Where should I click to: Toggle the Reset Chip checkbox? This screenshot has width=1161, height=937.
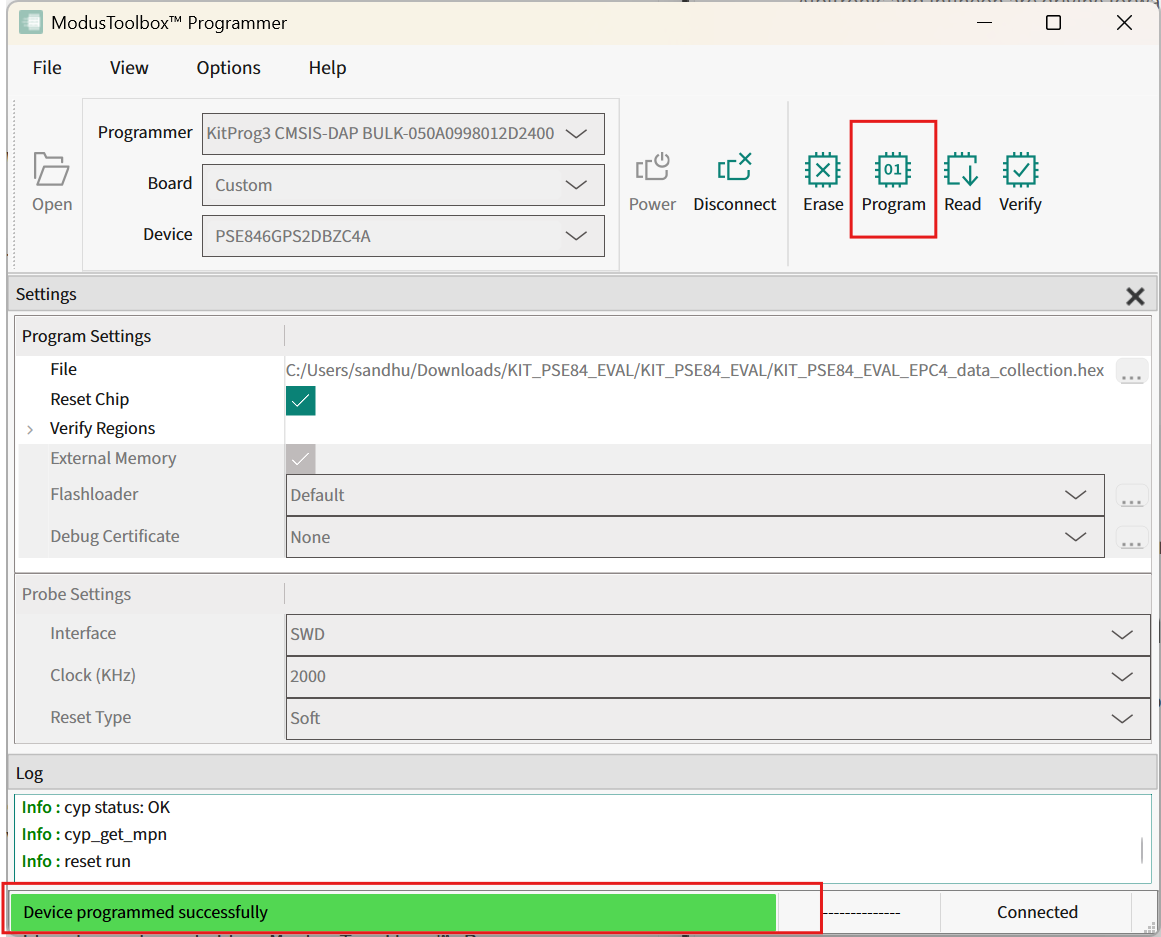pos(301,401)
